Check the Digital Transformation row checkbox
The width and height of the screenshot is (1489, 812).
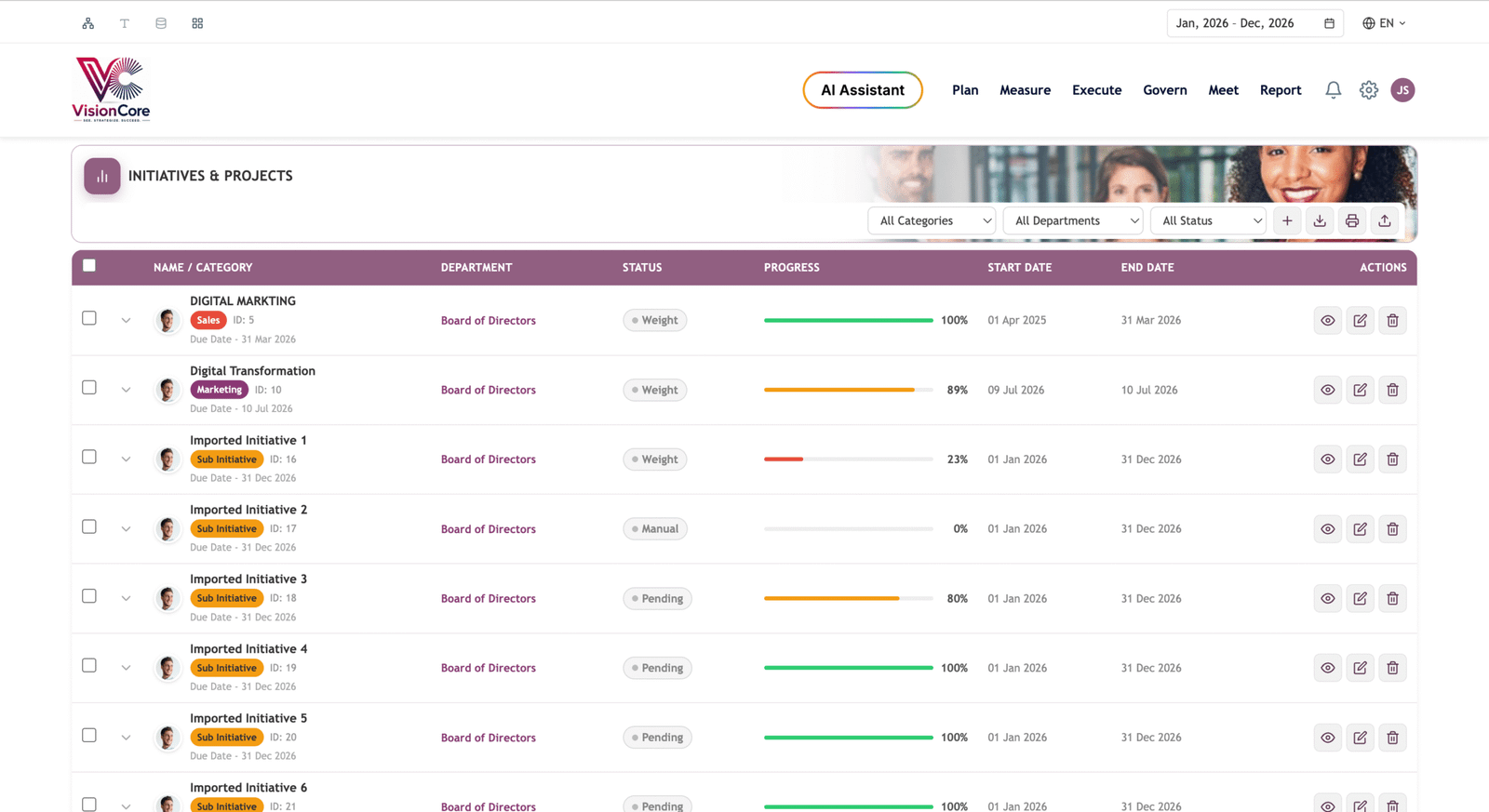[x=89, y=387]
